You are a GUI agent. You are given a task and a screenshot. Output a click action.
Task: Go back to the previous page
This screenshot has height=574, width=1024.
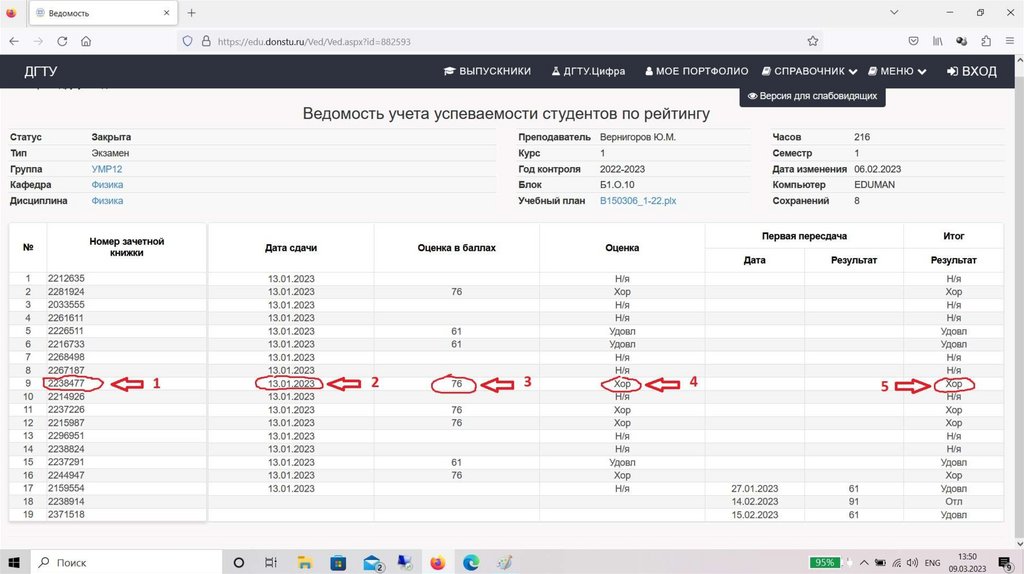(x=14, y=42)
